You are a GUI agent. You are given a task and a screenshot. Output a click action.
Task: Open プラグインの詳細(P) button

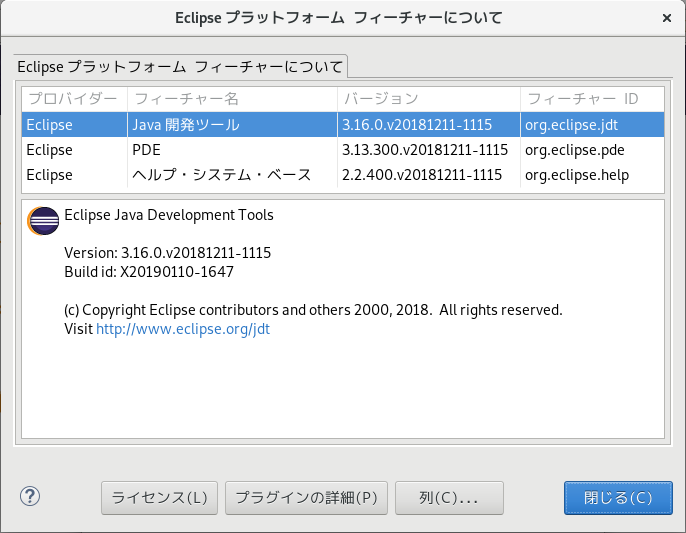tap(306, 498)
